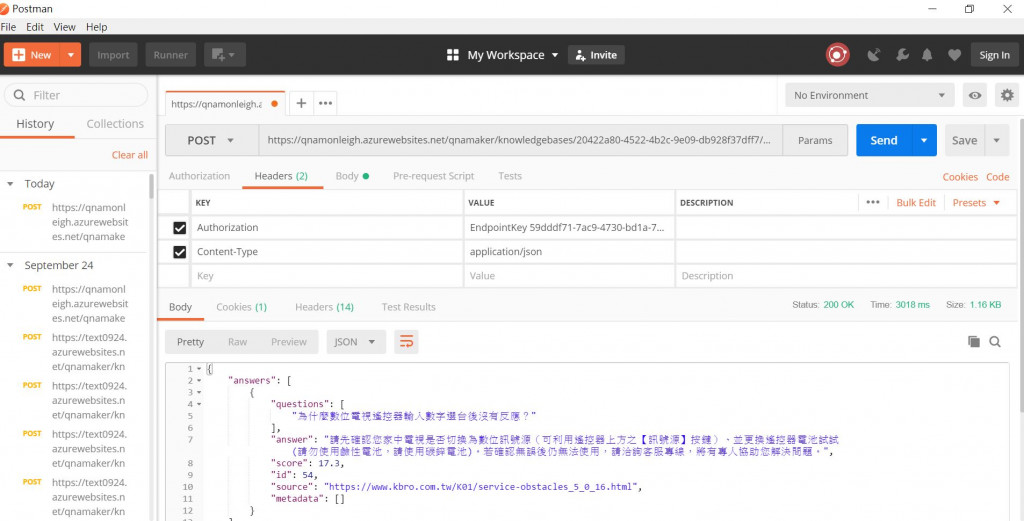The height and width of the screenshot is (521, 1024).
Task: Search the response body magnifier icon
Action: click(995, 341)
